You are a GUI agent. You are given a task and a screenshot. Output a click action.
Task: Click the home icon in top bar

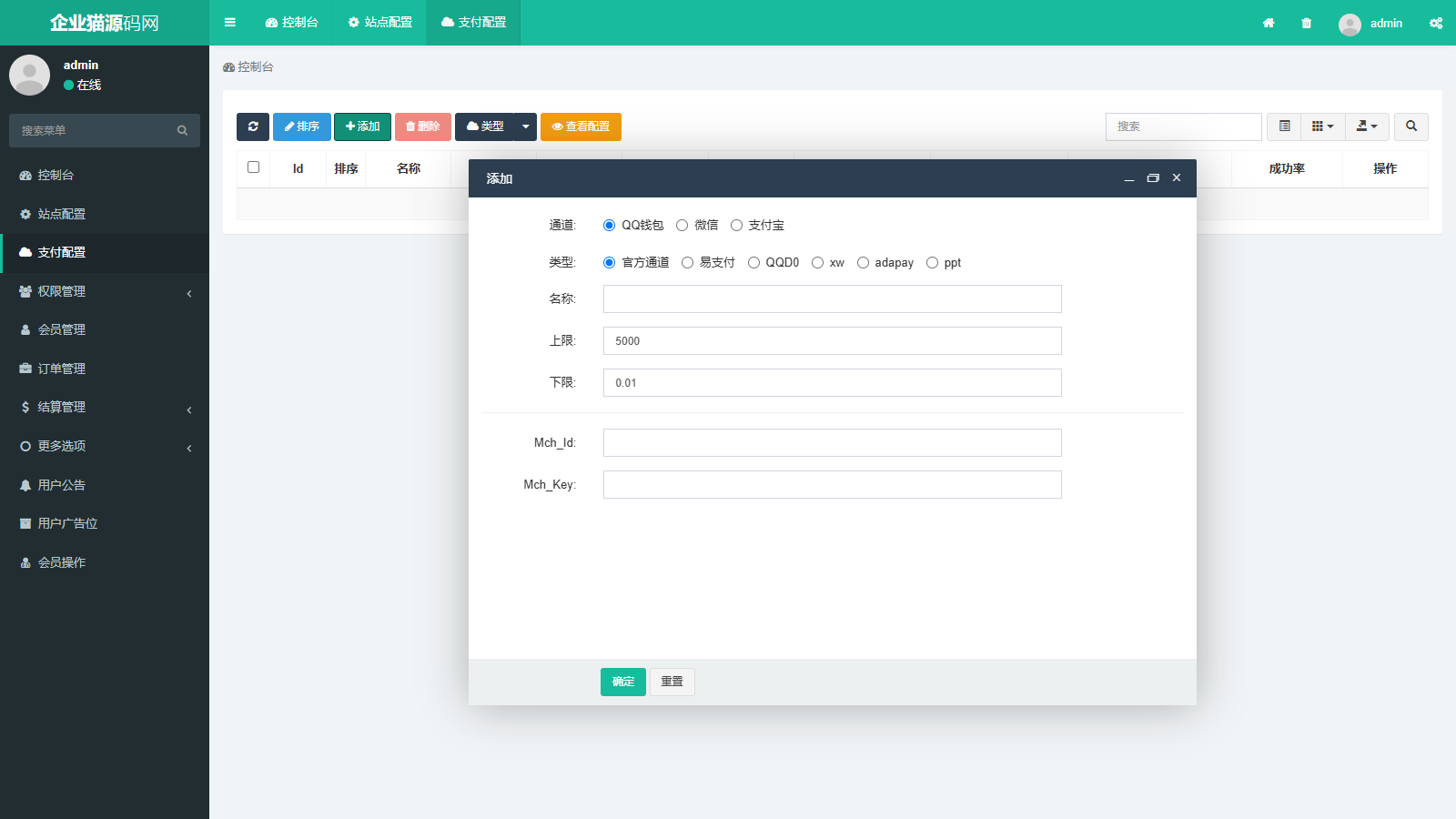pos(1269,23)
